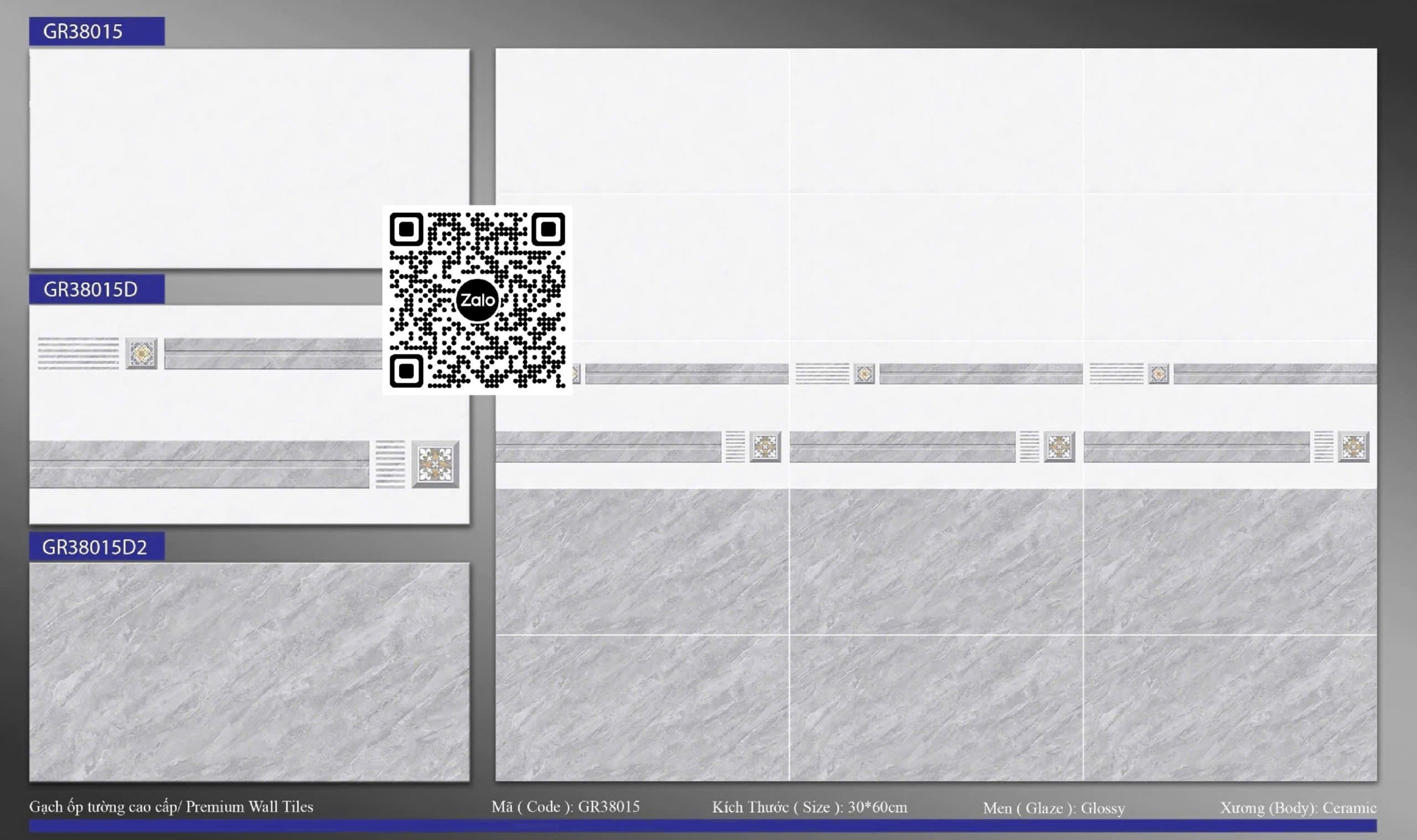The width and height of the screenshot is (1417, 840).
Task: Click the striped line pattern beside the small ornament
Action: tap(78, 353)
